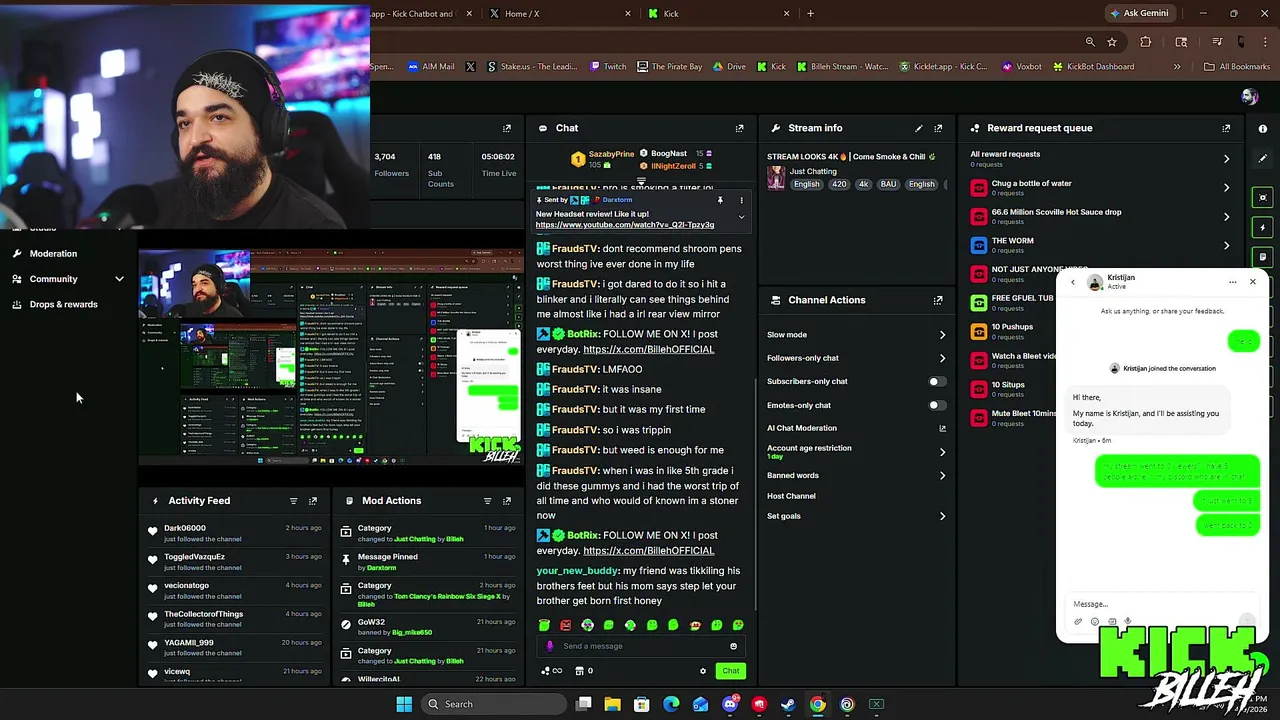Screen dimensions: 1280x720
Task: Switch to the Home / X browser tab
Action: click(x=560, y=14)
